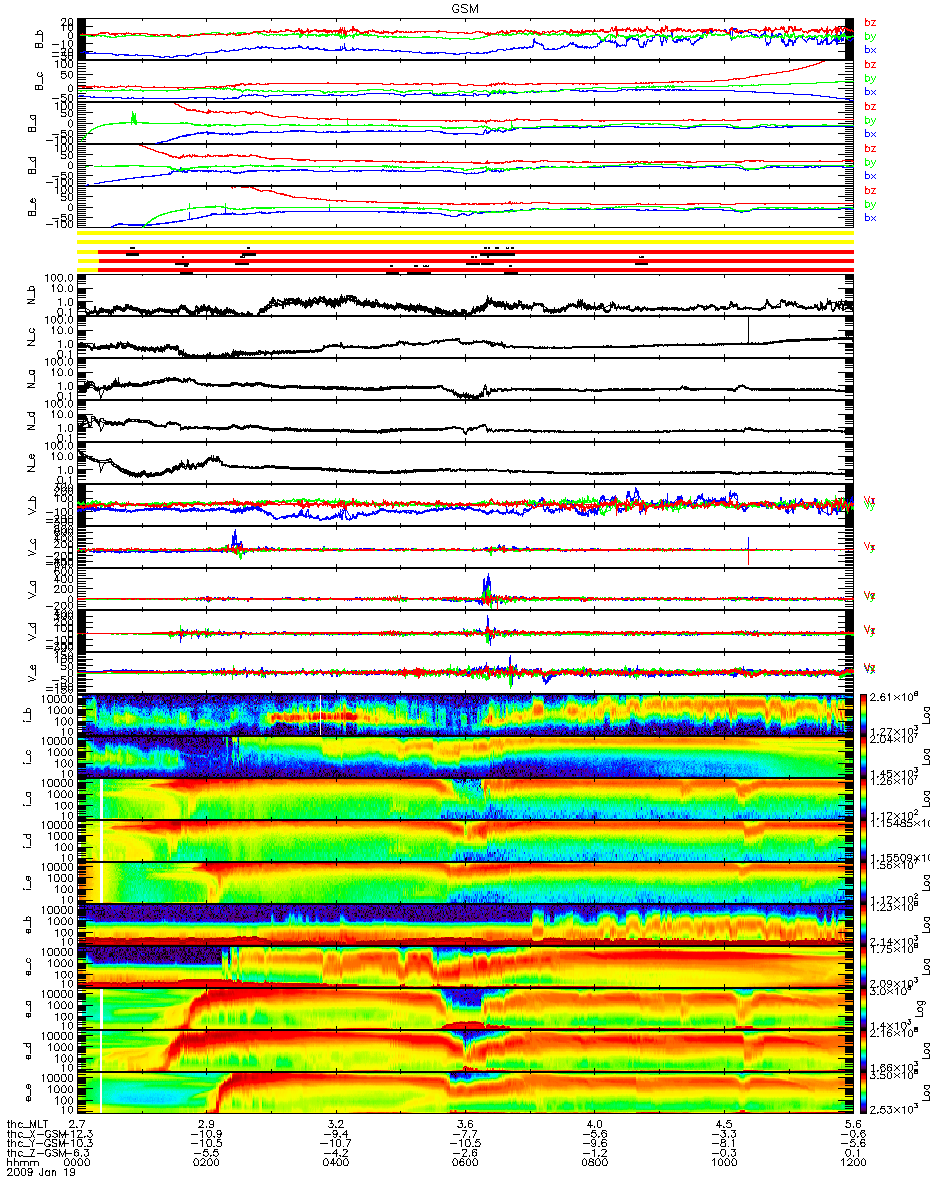Click the GSM plot title
This screenshot has width=930, height=1200.
click(464, 8)
